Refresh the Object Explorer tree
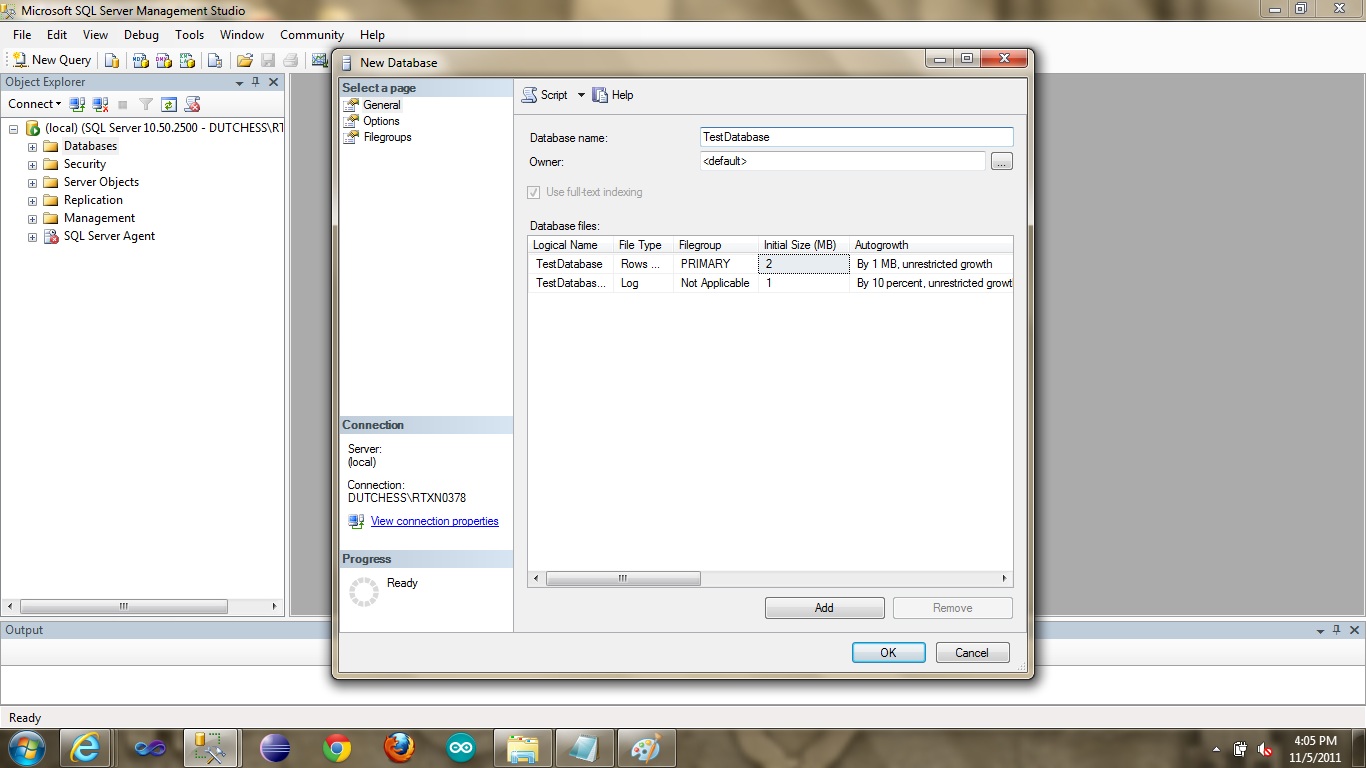1366x768 pixels. coord(168,103)
